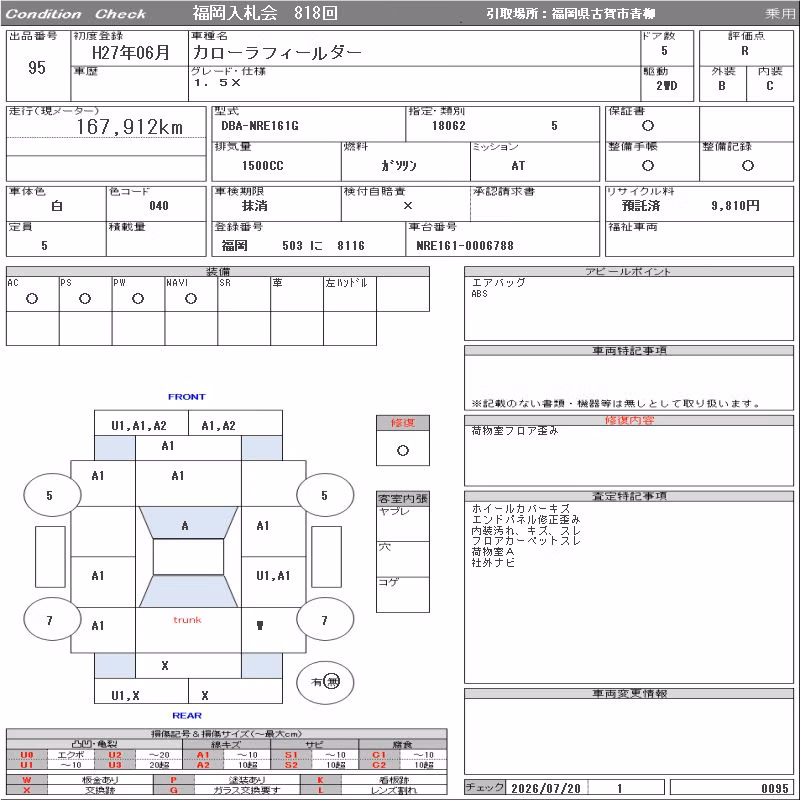Image resolution: width=800 pixels, height=800 pixels.
Task: Click lot number '95' under 出品番号
Action: (37, 67)
